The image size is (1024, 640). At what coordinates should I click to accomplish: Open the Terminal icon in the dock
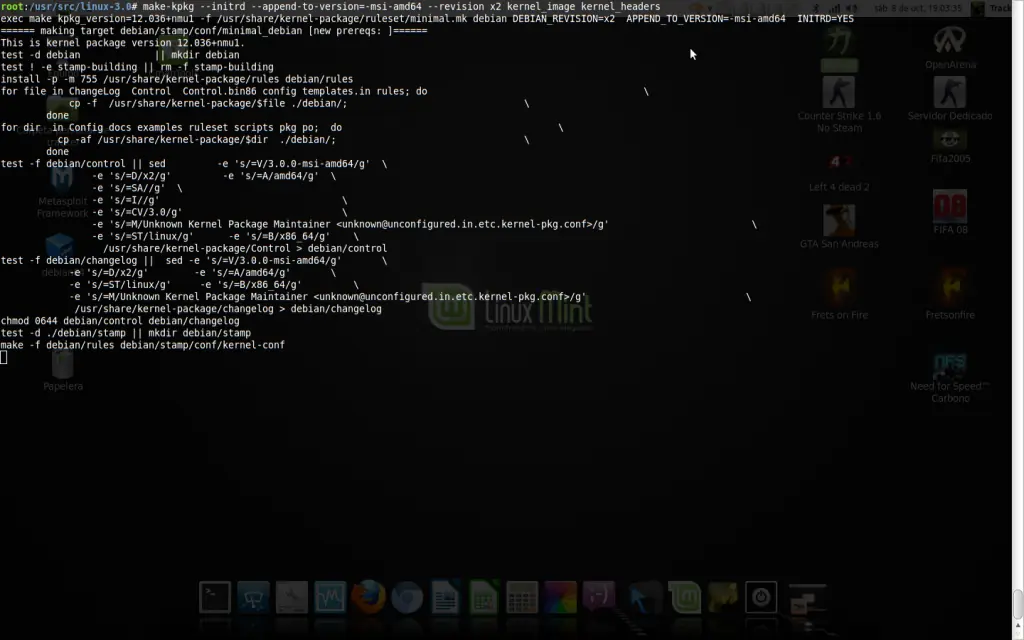coord(215,597)
